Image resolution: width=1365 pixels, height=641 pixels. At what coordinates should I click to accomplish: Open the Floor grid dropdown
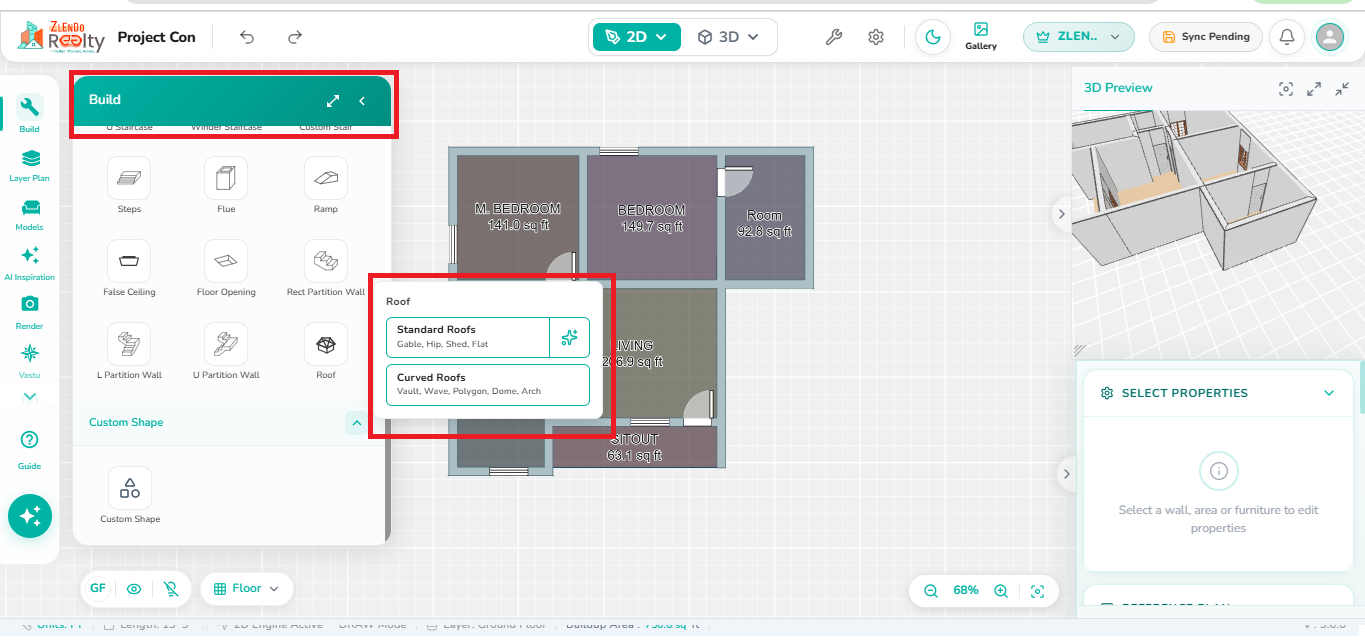(247, 589)
